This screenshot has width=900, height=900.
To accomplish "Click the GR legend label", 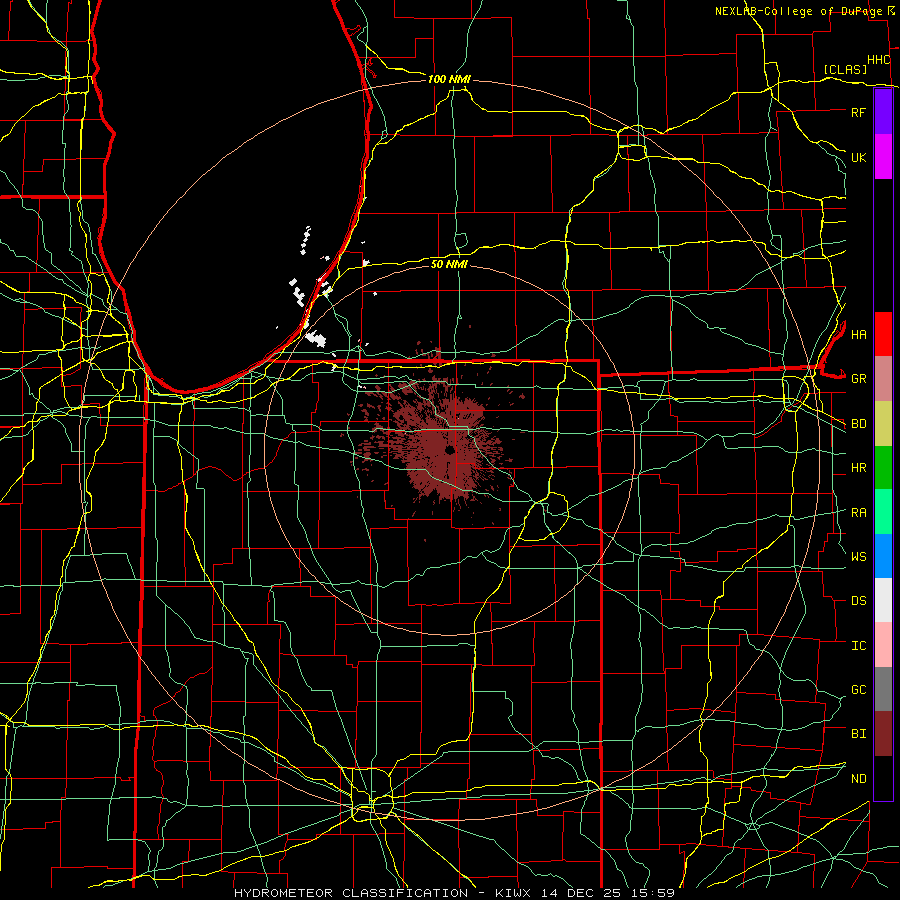I will click(858, 379).
